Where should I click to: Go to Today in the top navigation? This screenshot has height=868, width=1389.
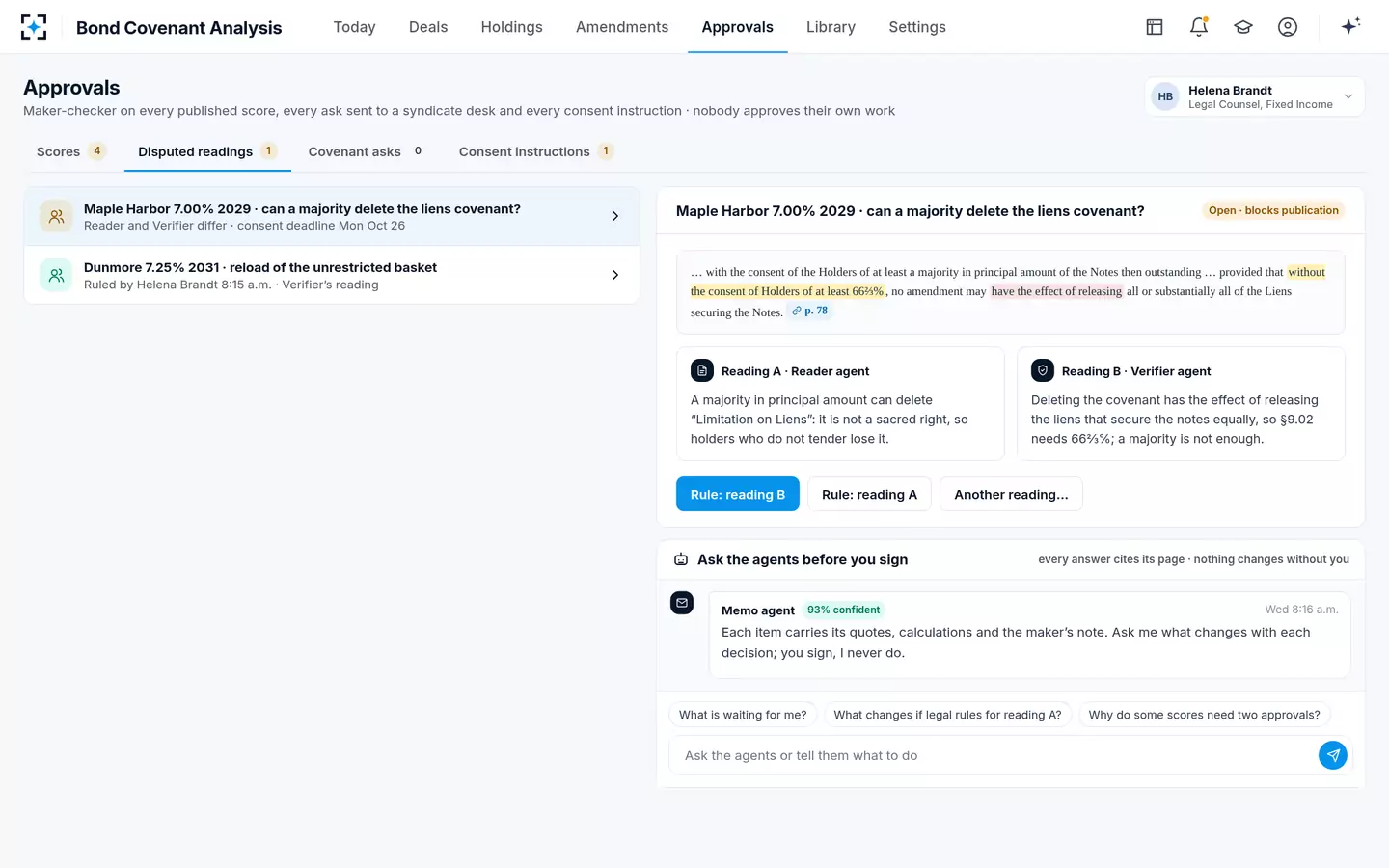point(354,27)
